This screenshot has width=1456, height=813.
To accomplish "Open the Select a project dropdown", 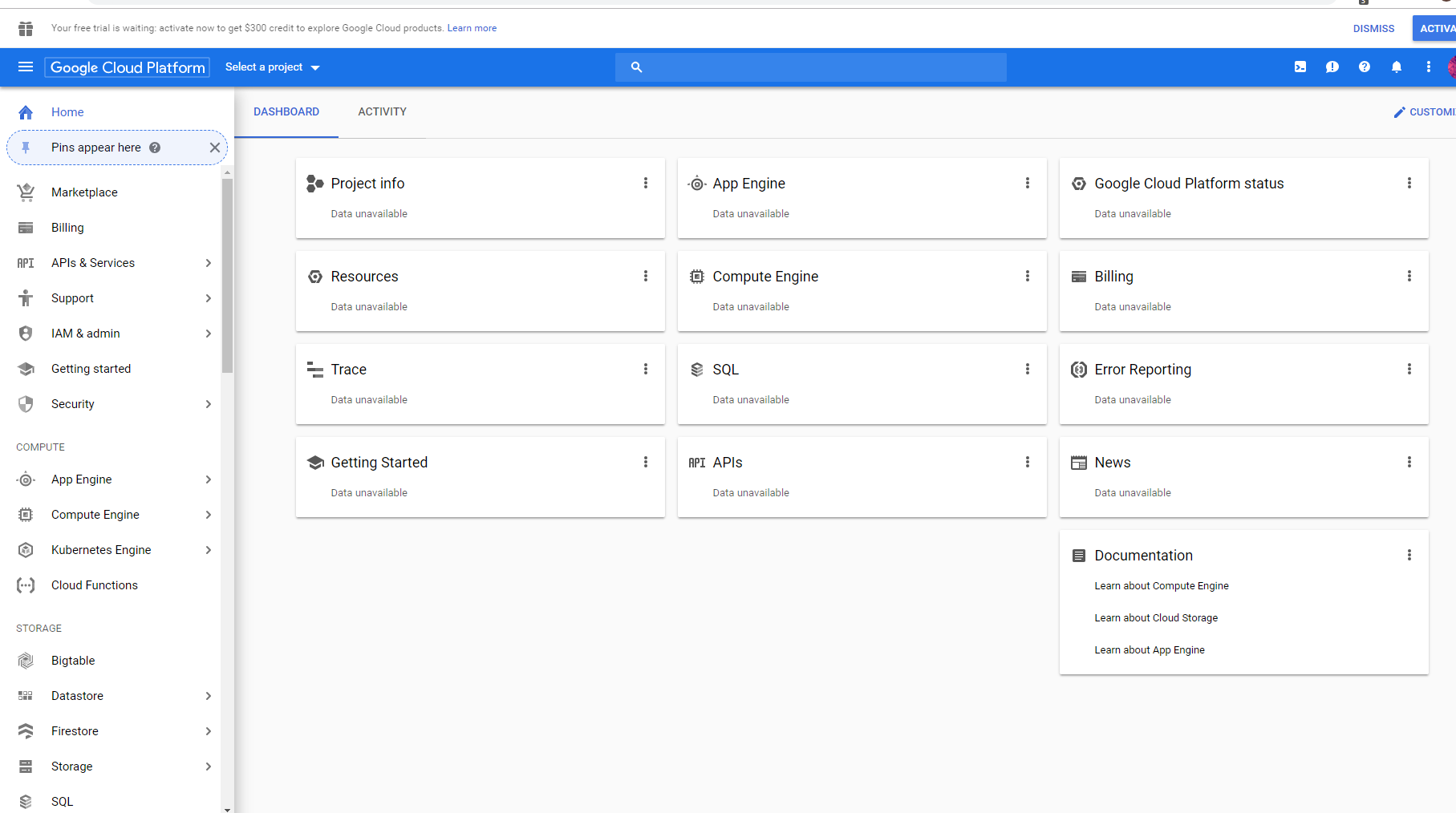I will 272,67.
